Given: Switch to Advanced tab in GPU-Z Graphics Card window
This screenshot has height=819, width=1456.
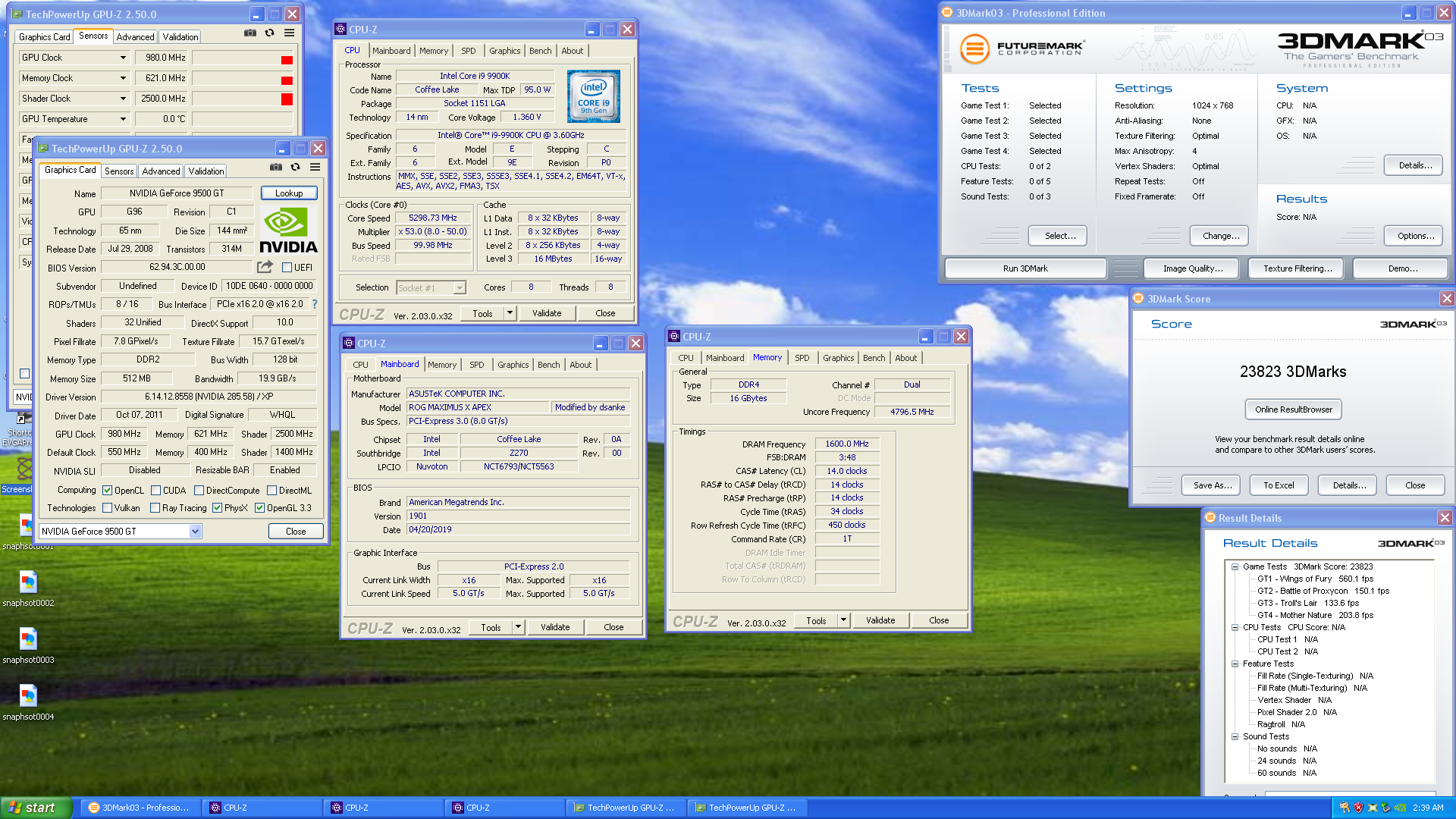Looking at the screenshot, I should click(x=162, y=171).
